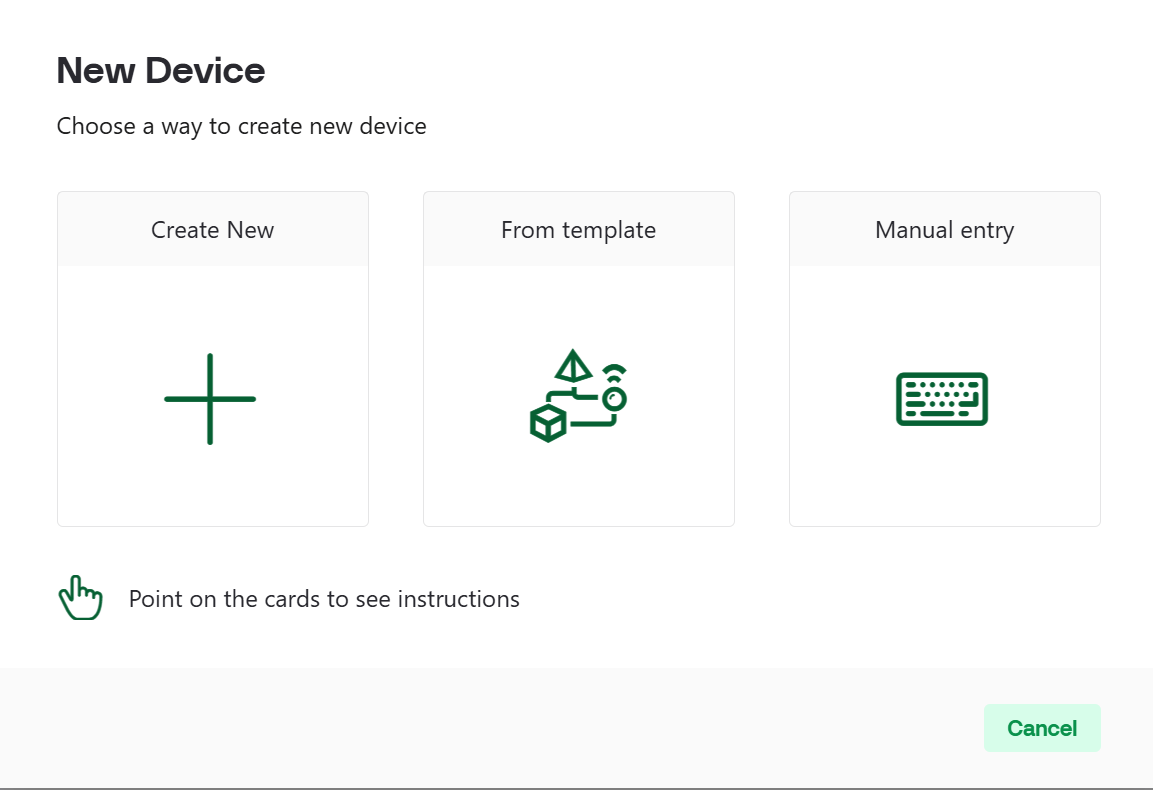The width and height of the screenshot is (1153, 790).
Task: Click the keyboard icon for Manual entry
Action: [x=942, y=399]
